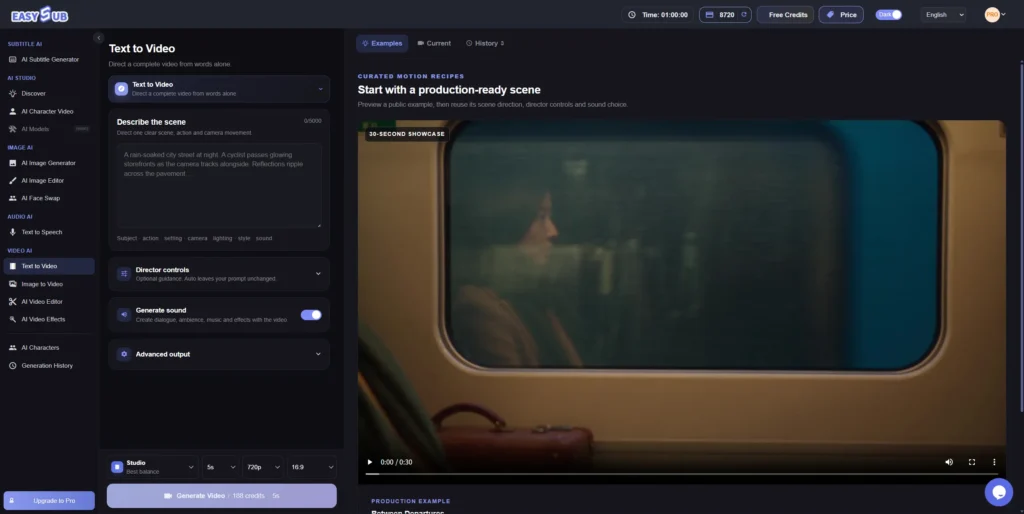Click the page vertical scrollbar
The image size is (1024, 514).
point(1021,235)
